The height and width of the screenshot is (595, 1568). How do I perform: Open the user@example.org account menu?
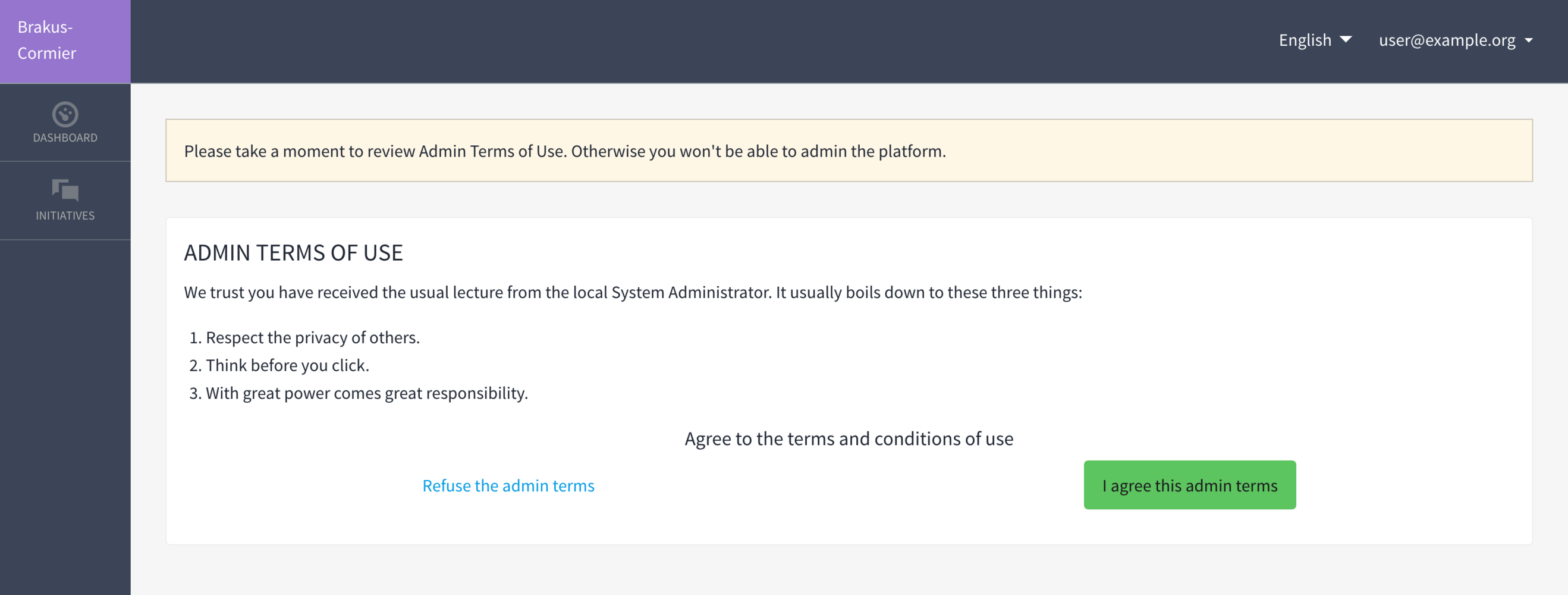[1446, 40]
